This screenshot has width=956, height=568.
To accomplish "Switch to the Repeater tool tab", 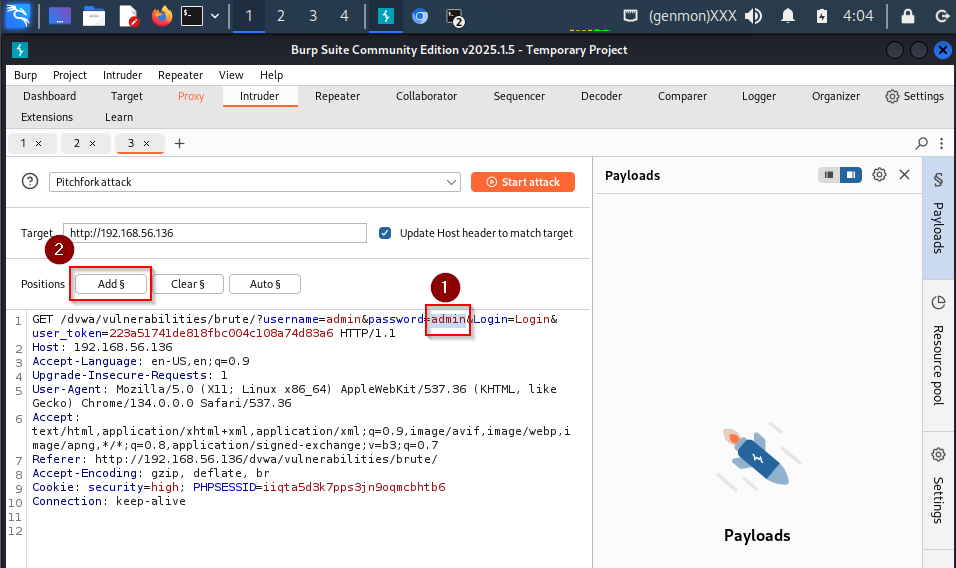I will (x=337, y=96).
